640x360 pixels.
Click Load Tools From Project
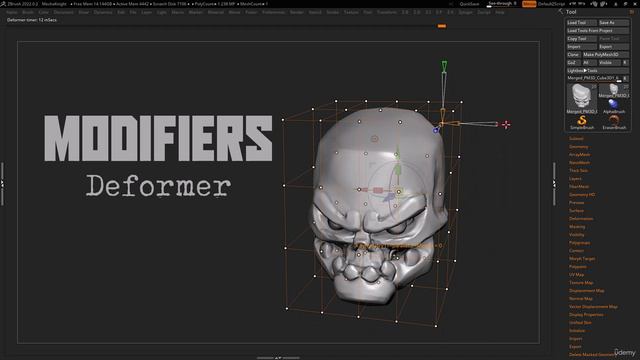tap(598, 31)
